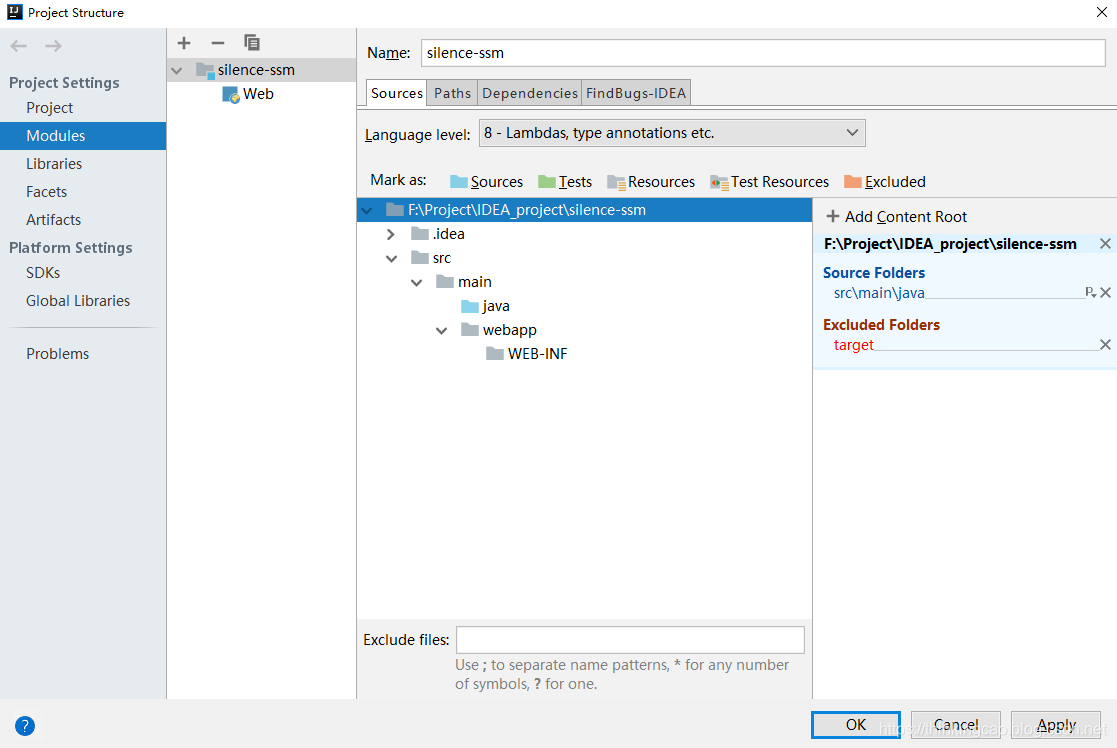The height and width of the screenshot is (748, 1117).
Task: Edit src\main\java package prefix properties icon
Action: [x=1090, y=292]
